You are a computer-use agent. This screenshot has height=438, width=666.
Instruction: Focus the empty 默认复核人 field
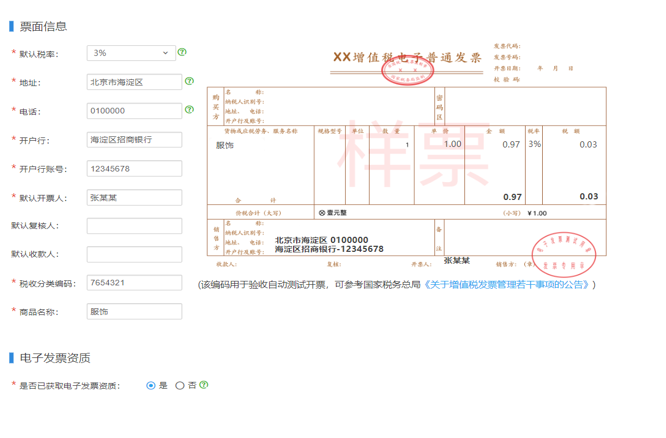point(134,226)
